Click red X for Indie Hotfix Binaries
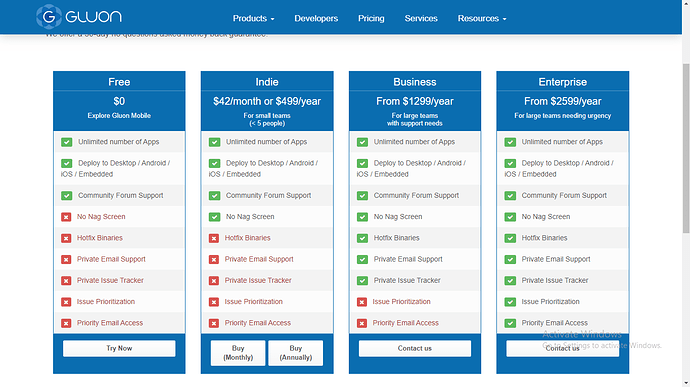The width and height of the screenshot is (690, 387). pyautogui.click(x=214, y=238)
